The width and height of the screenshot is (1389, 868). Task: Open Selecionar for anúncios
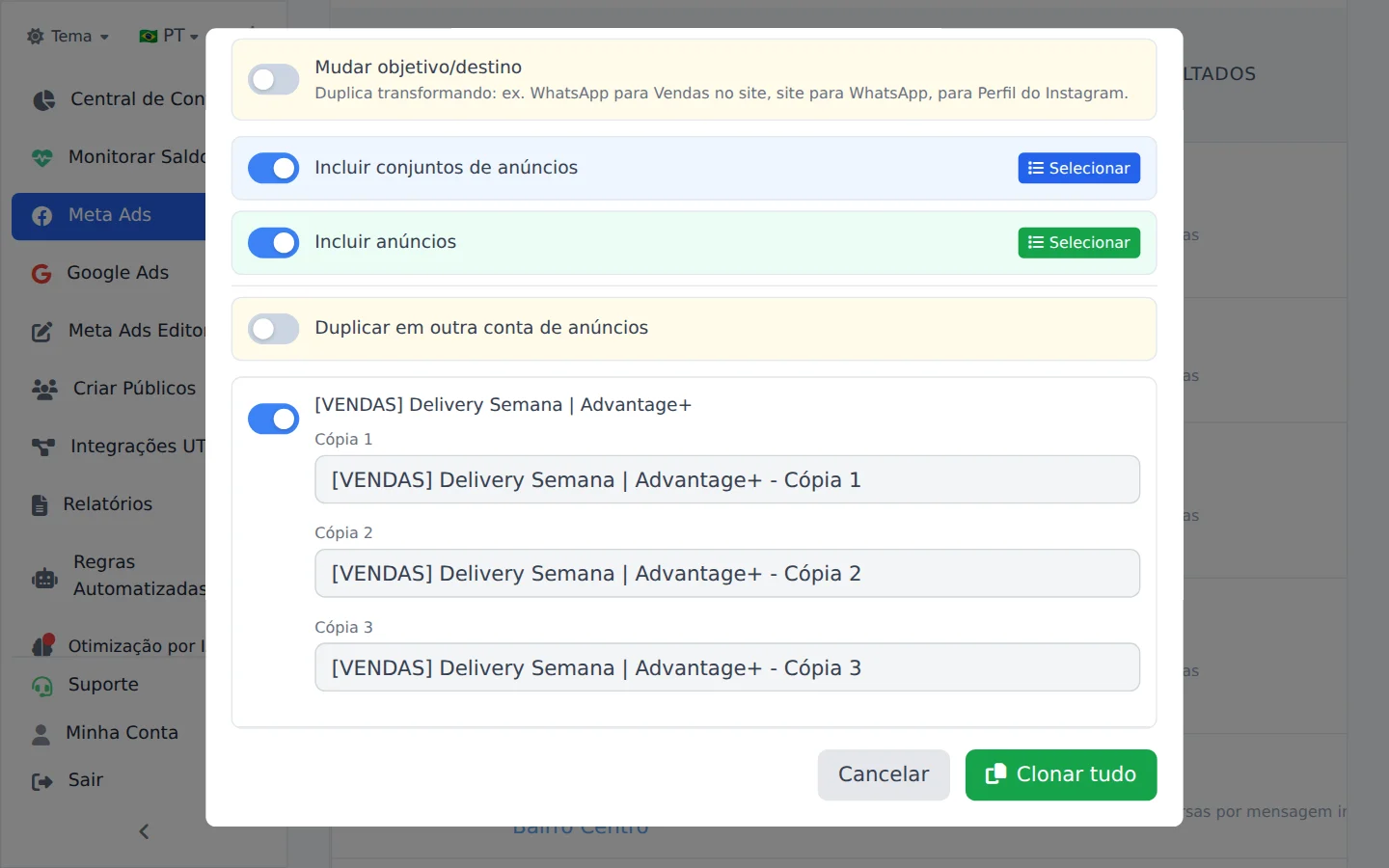coord(1079,243)
